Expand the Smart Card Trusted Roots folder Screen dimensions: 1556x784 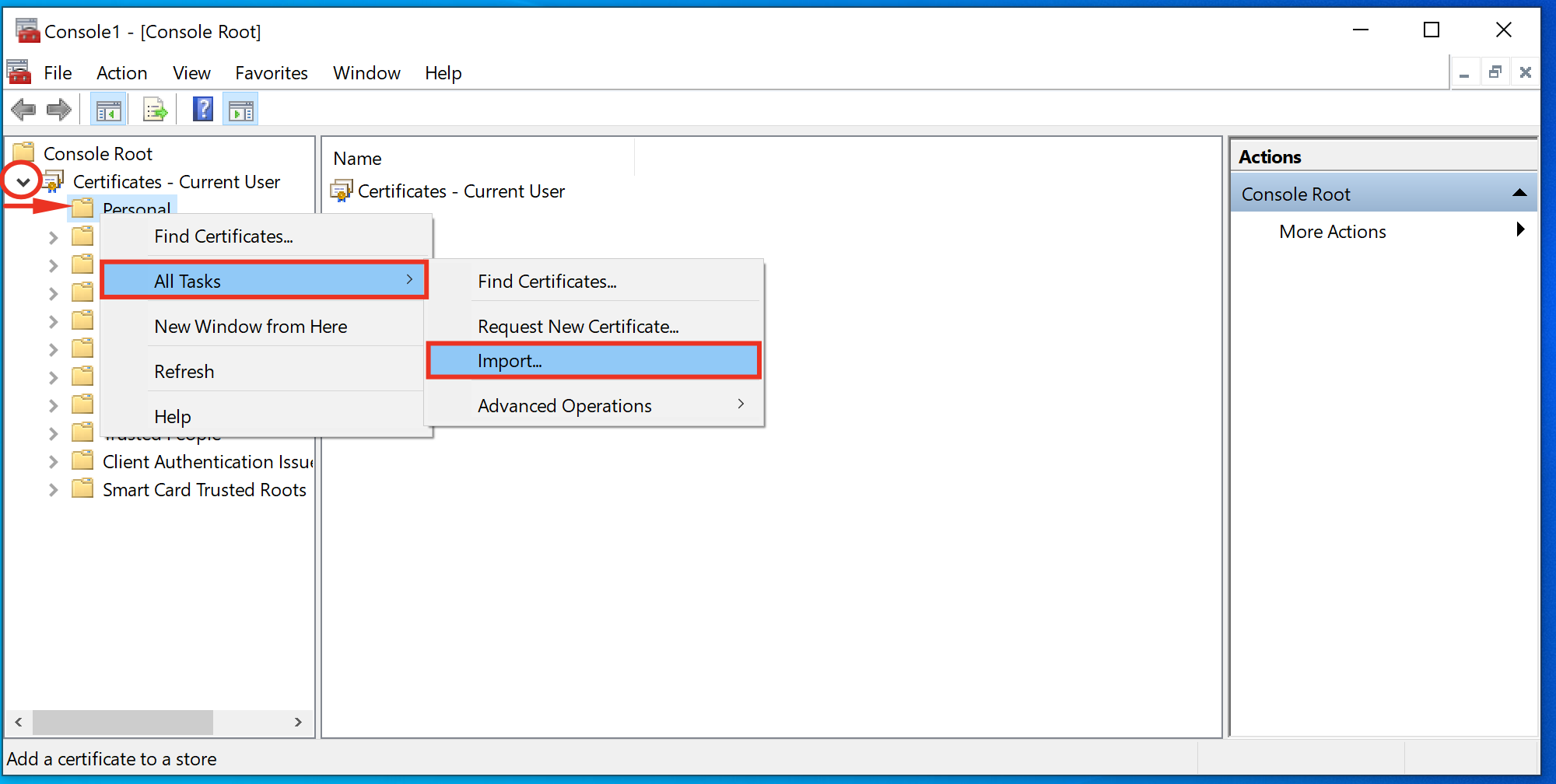[x=53, y=490]
